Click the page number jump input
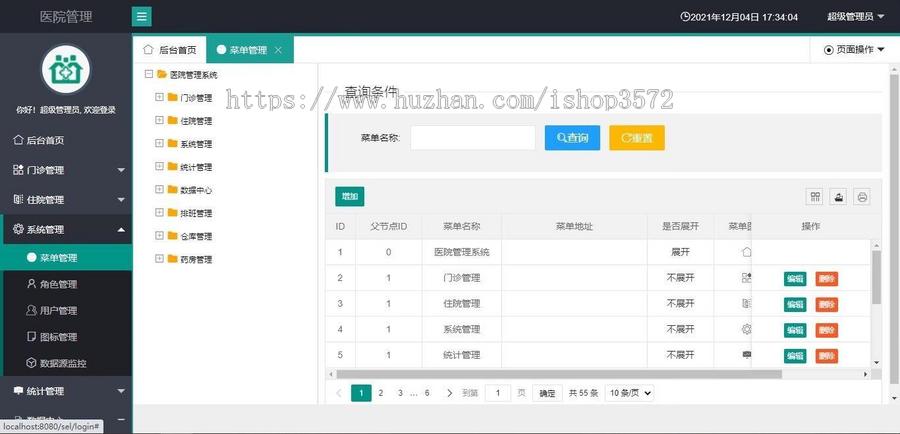This screenshot has height=434, width=900. point(498,393)
